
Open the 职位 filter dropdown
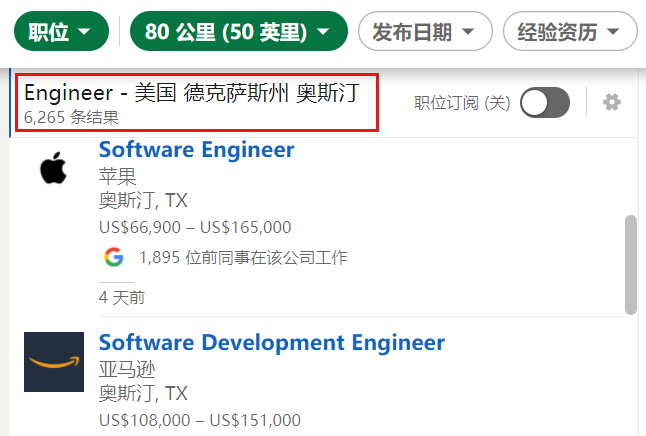coord(61,31)
